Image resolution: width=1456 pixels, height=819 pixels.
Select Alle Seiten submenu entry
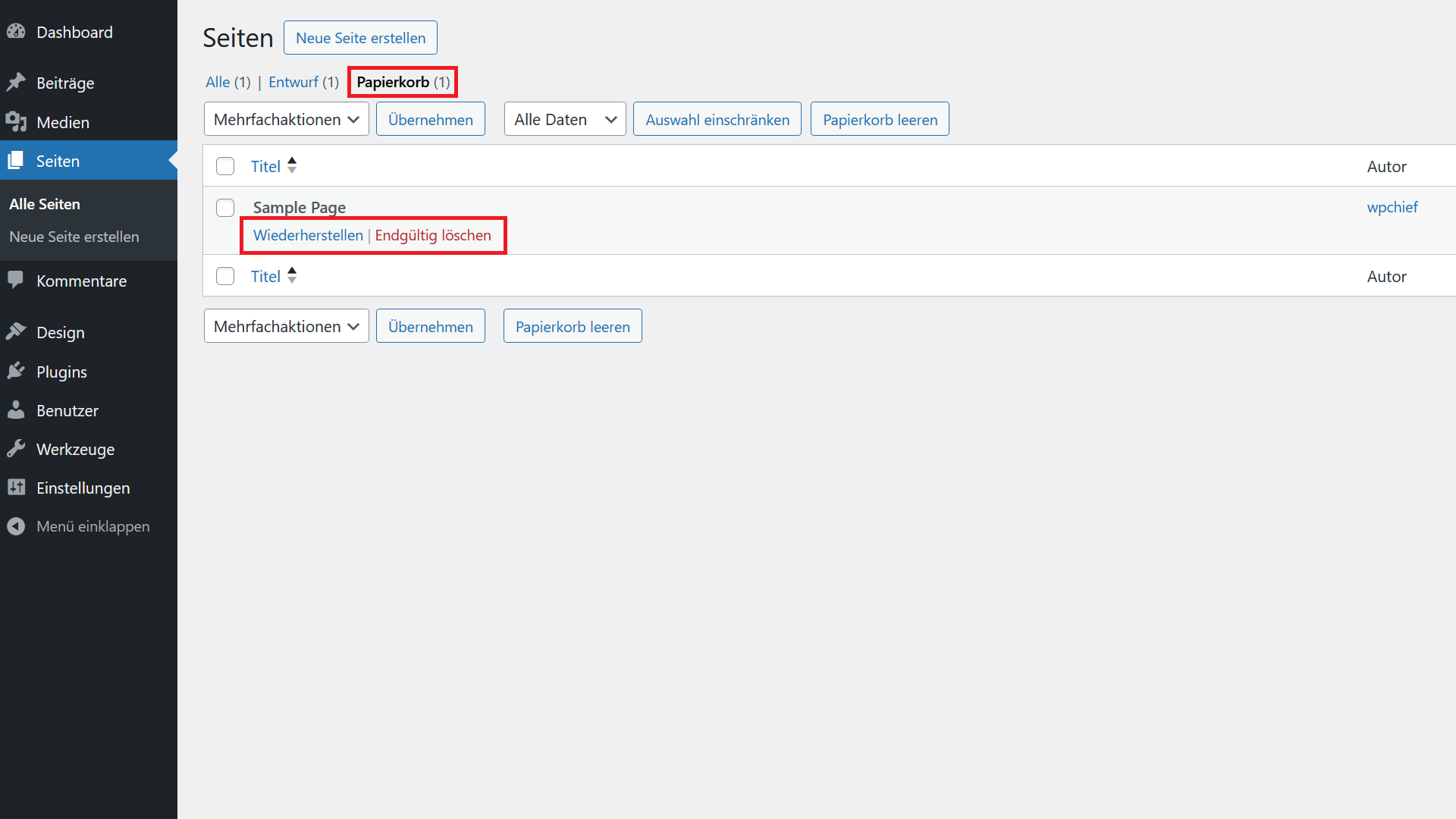pyautogui.click(x=45, y=204)
